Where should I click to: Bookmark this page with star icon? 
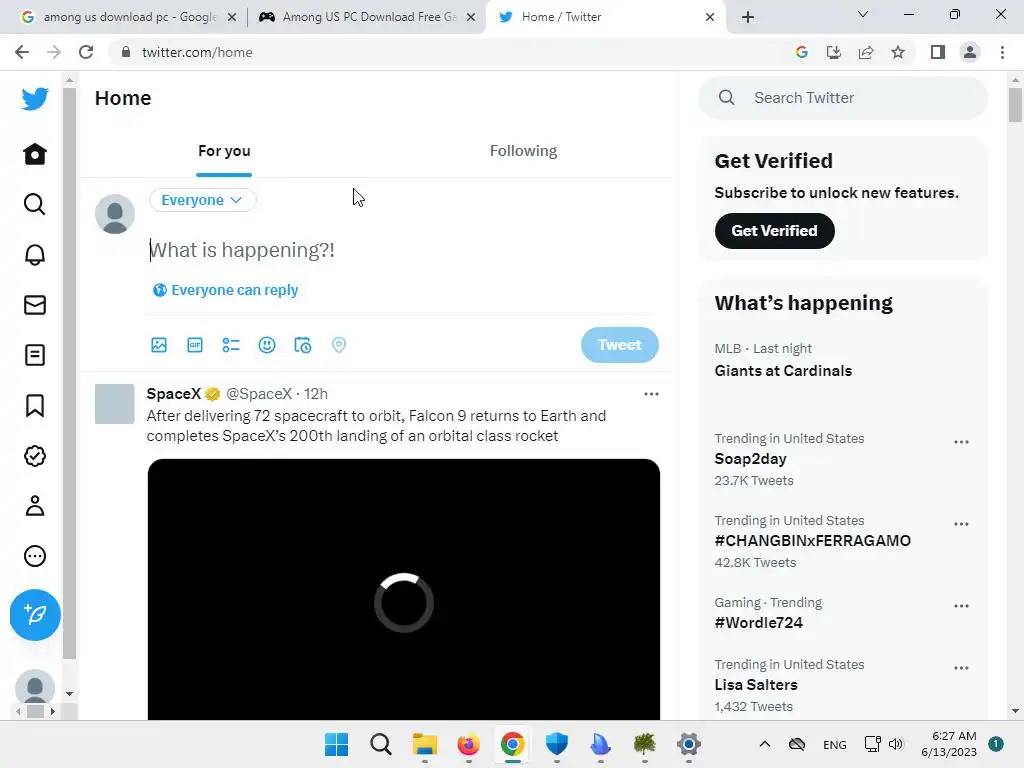click(x=898, y=52)
